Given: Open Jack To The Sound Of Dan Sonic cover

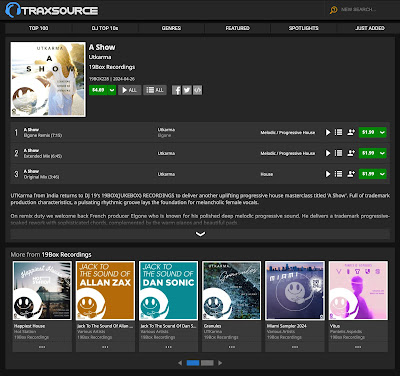Looking at the screenshot, I should 168,291.
